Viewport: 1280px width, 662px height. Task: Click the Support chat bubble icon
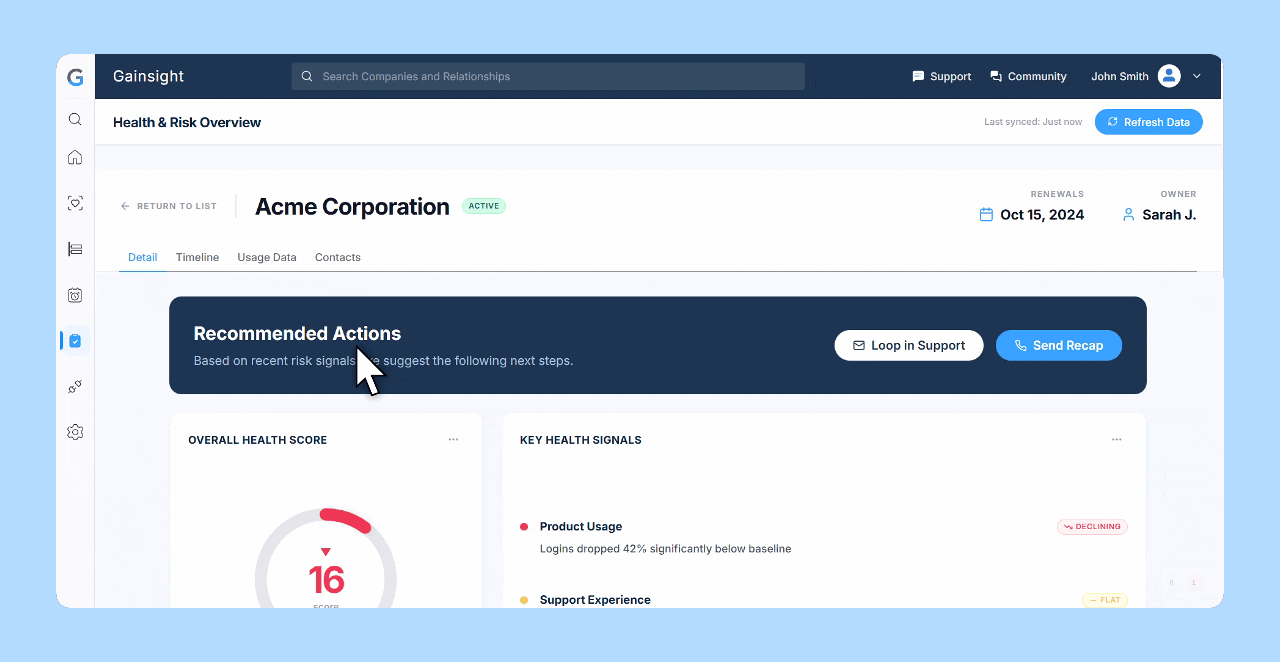(918, 76)
